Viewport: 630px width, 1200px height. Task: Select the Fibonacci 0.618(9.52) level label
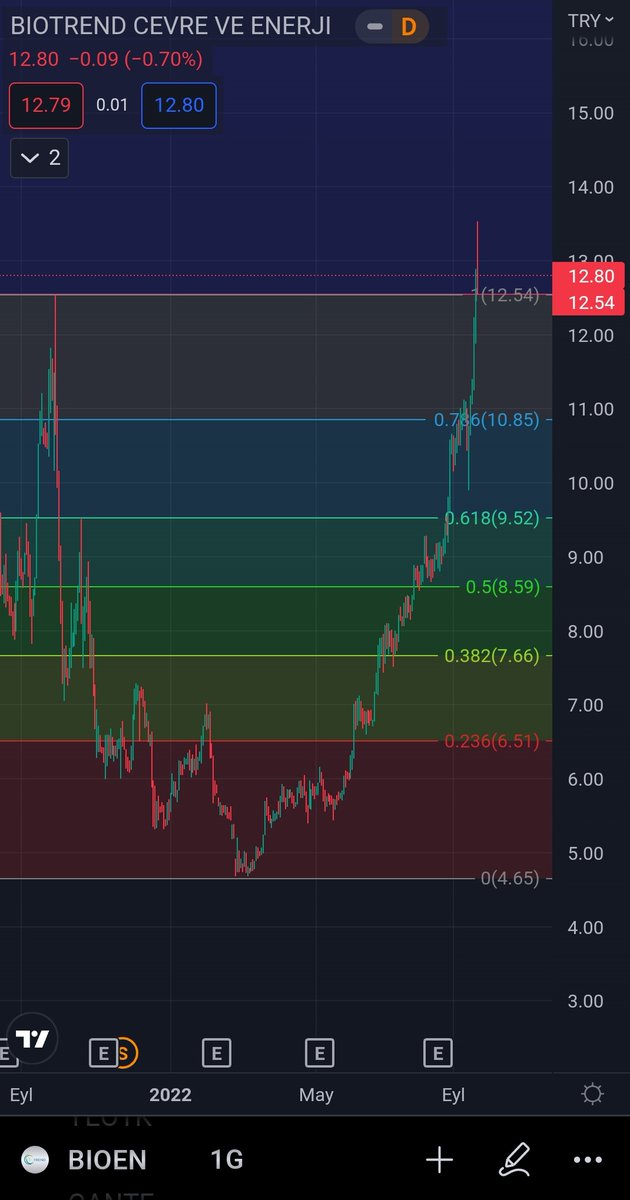[491, 518]
